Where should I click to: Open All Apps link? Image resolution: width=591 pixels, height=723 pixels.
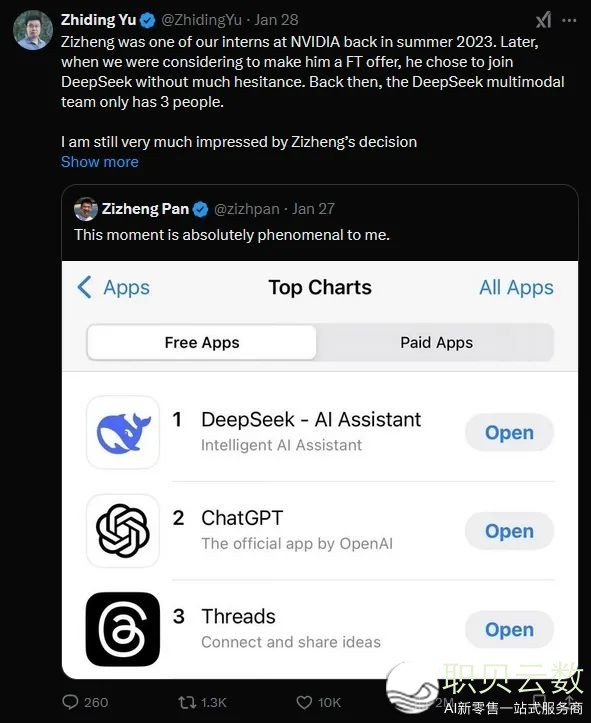[516, 288]
